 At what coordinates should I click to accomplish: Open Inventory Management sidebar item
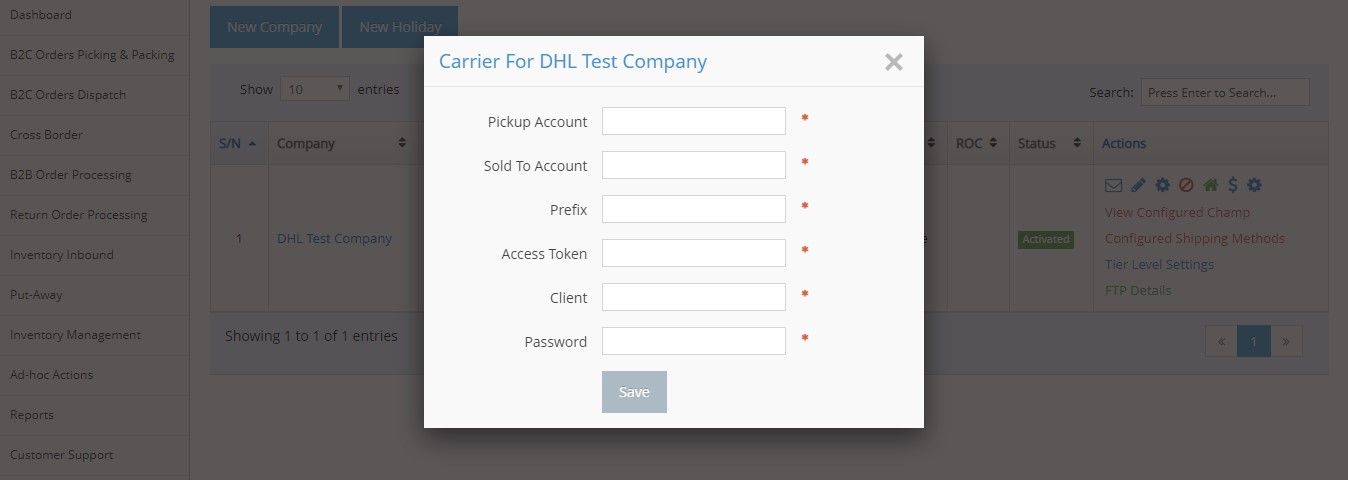pos(94,335)
